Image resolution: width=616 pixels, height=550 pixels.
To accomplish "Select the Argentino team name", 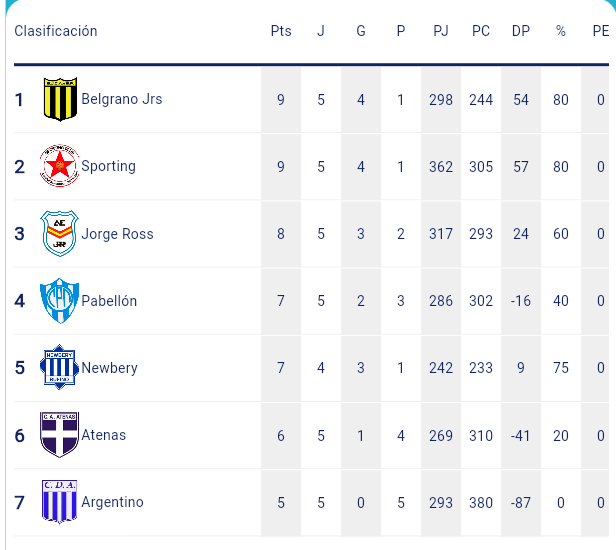I will 112,502.
